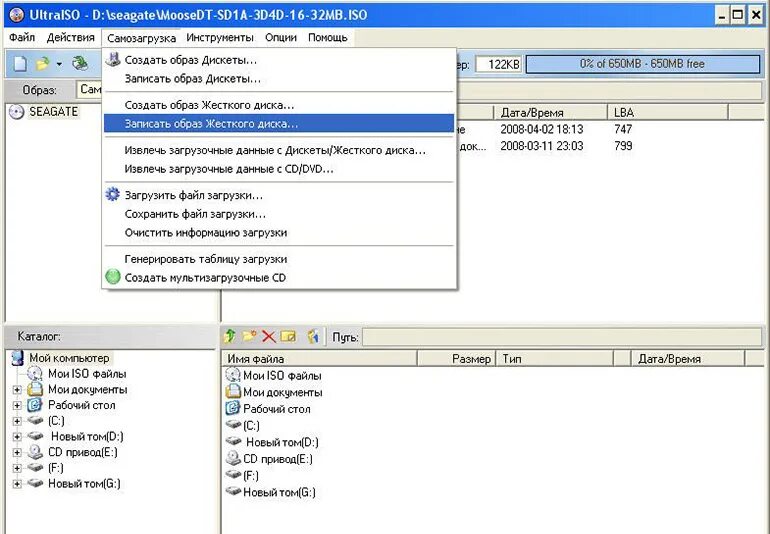Click the Путь path field
The height and width of the screenshot is (534, 770).
pos(561,337)
